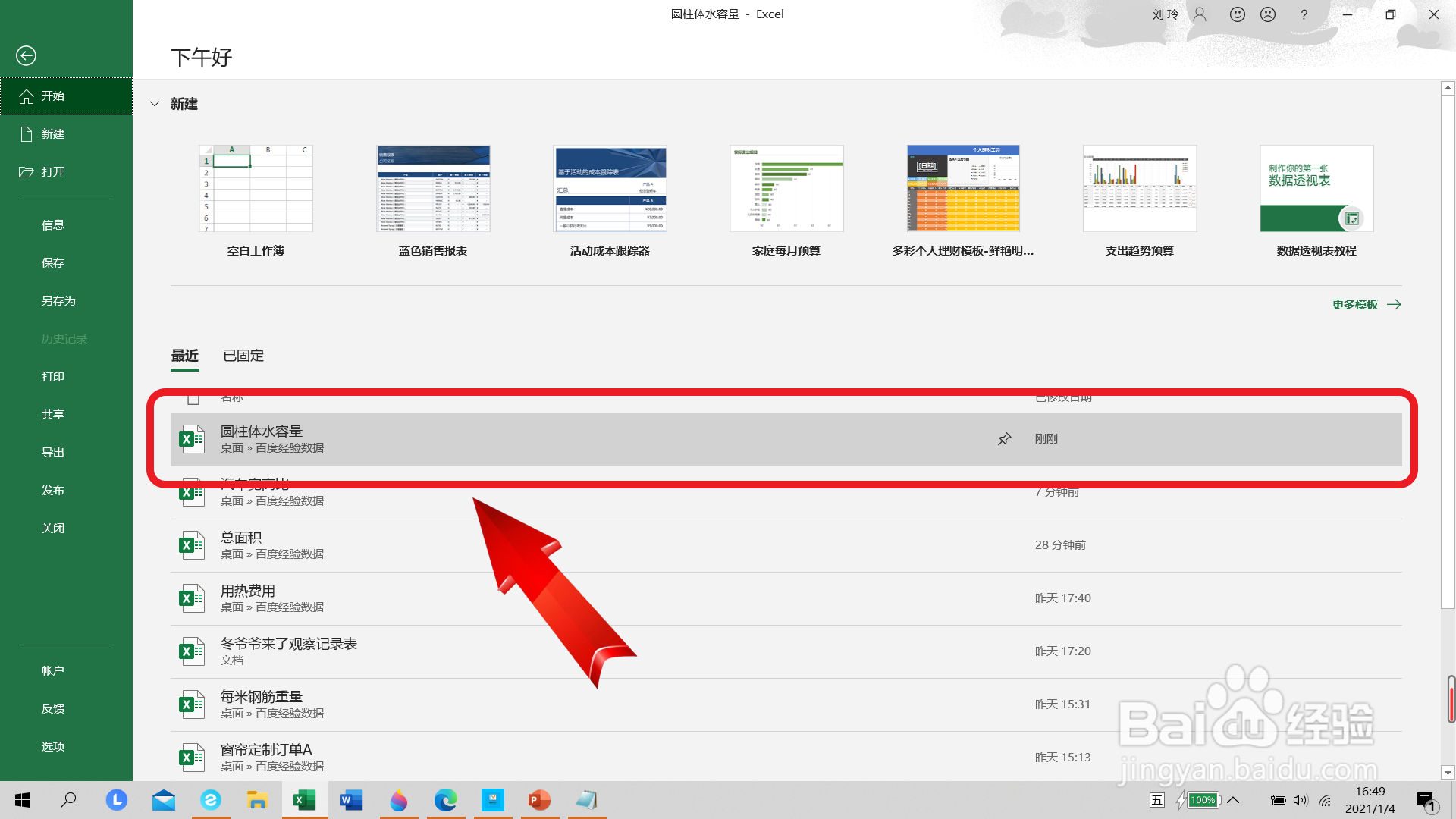Open the volume speaker icon

tap(1301, 800)
